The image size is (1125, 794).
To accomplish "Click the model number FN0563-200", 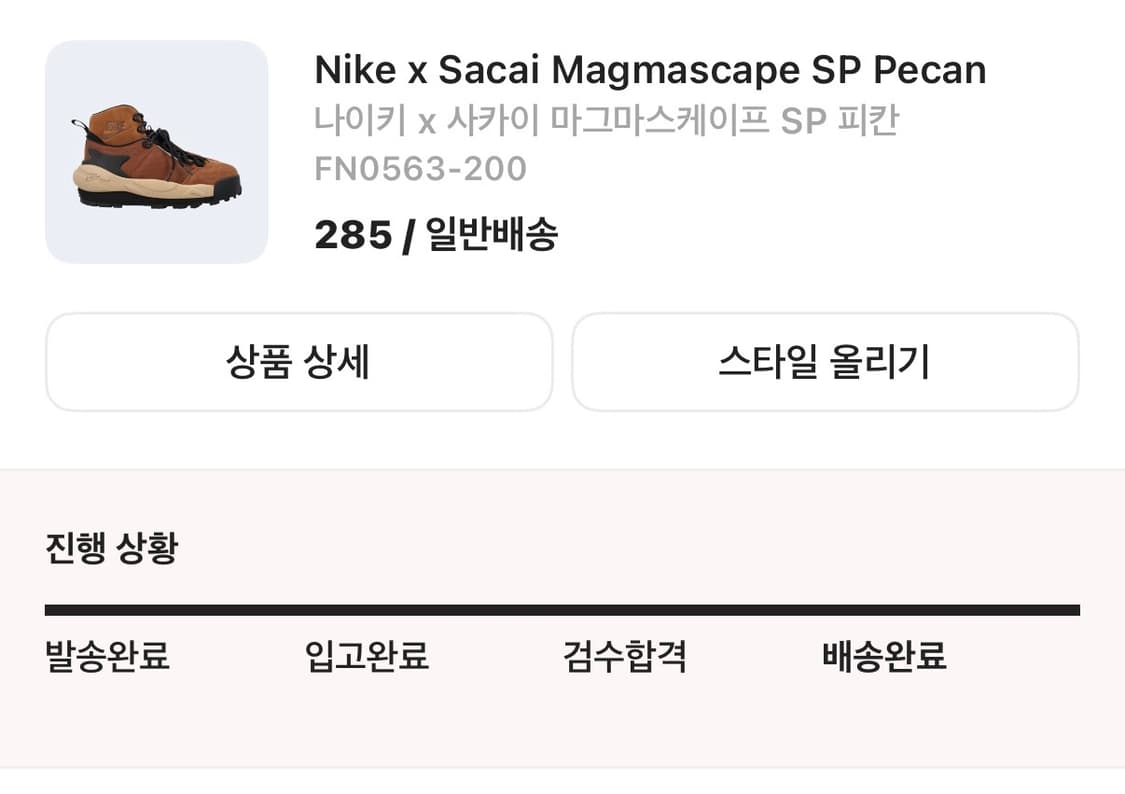I will coord(420,167).
